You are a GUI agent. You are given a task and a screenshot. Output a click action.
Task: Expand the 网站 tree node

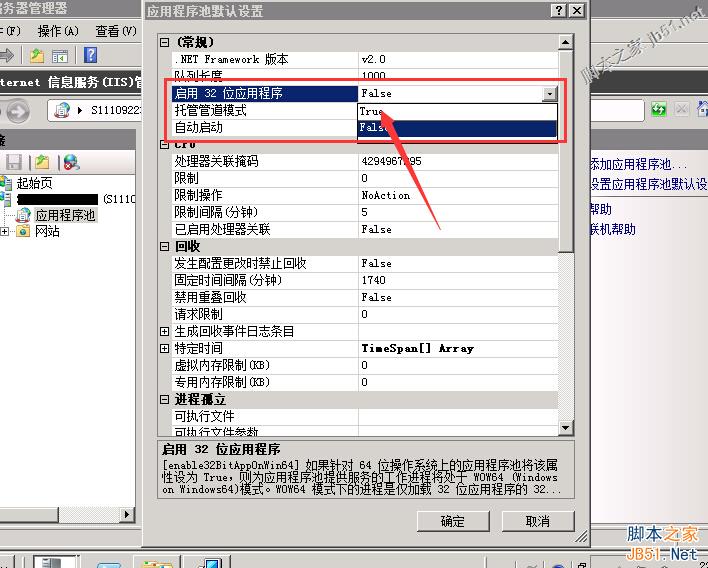tap(6, 231)
